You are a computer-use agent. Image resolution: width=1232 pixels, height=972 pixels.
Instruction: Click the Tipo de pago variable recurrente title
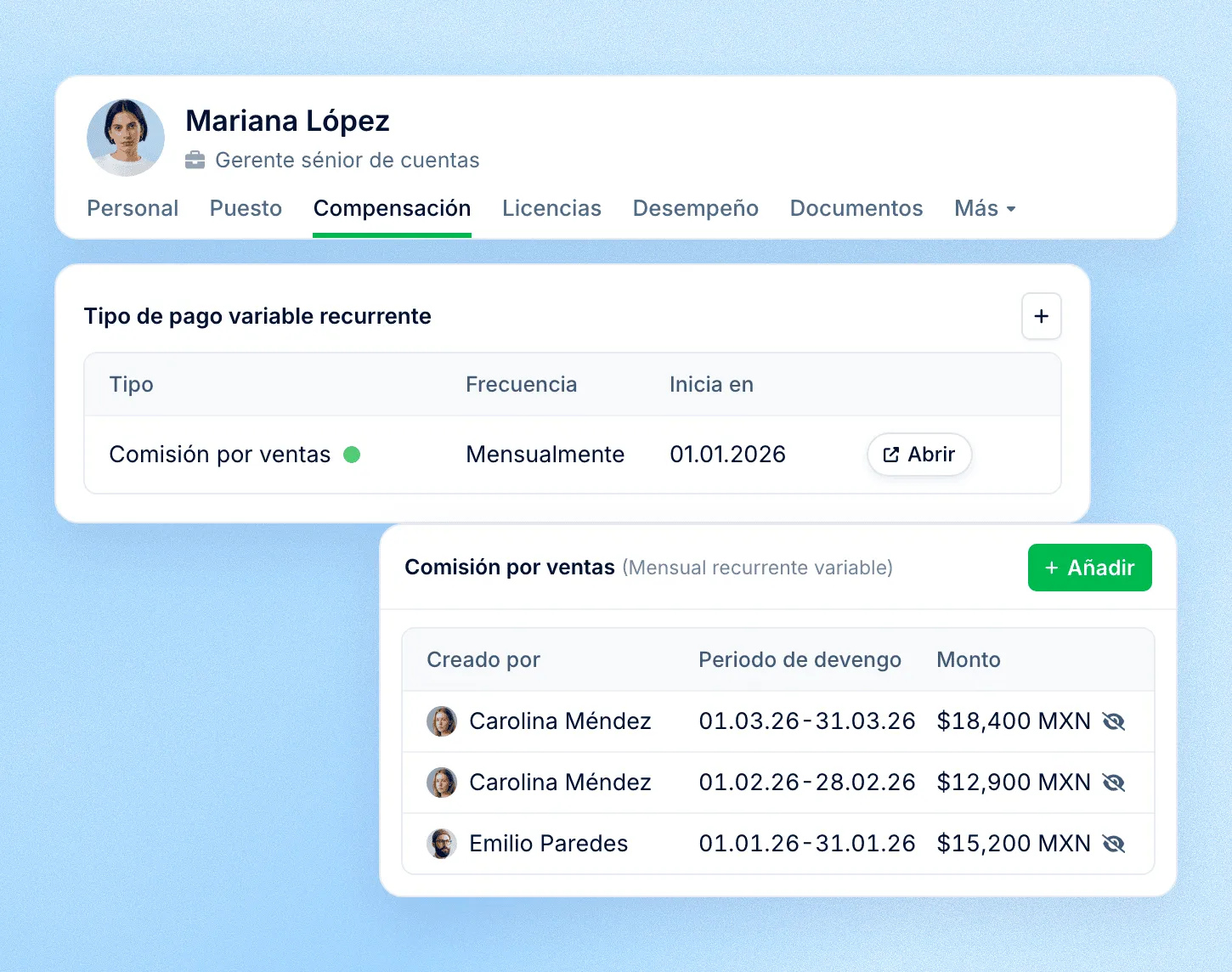pos(257,317)
